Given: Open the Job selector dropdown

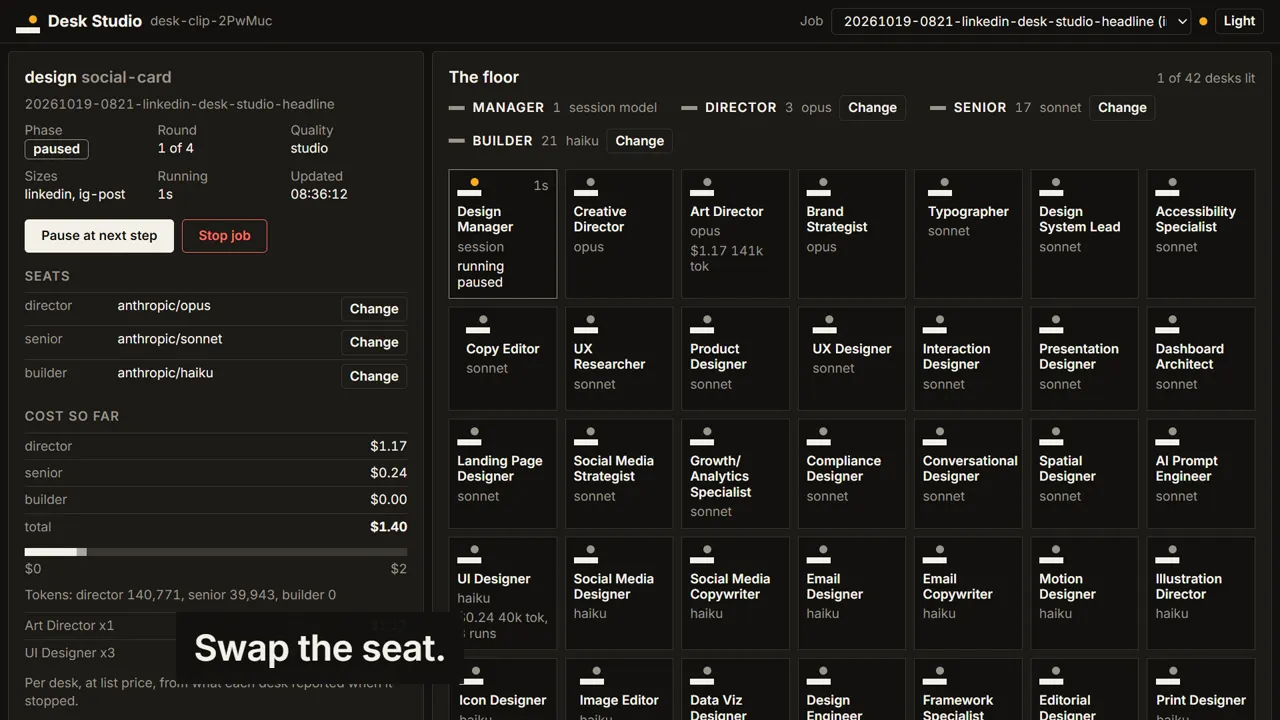Looking at the screenshot, I should pyautogui.click(x=1011, y=21).
